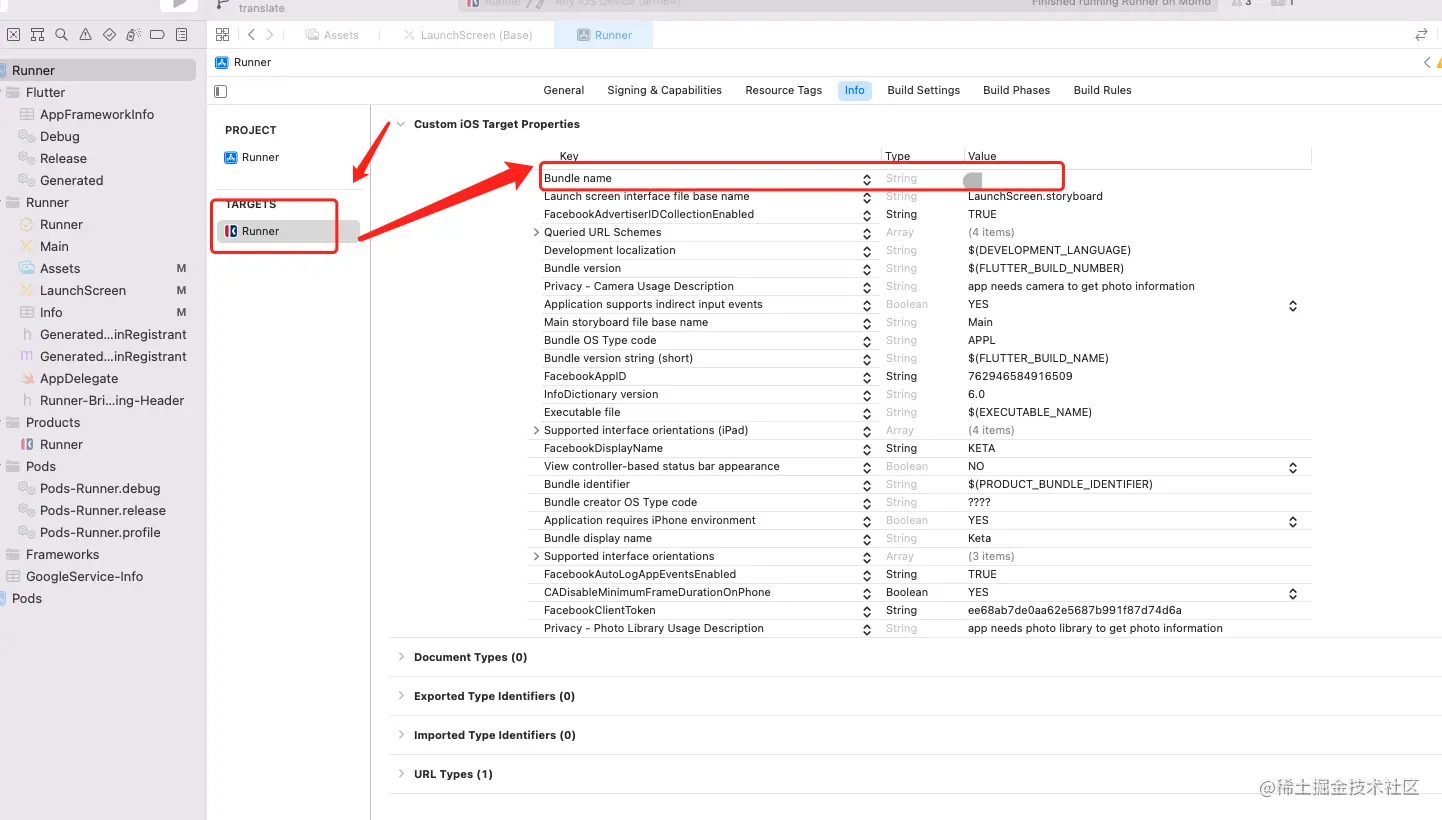Viewport: 1442px width, 820px height.
Task: Click the FacebookClientToken value
Action: 1074,610
